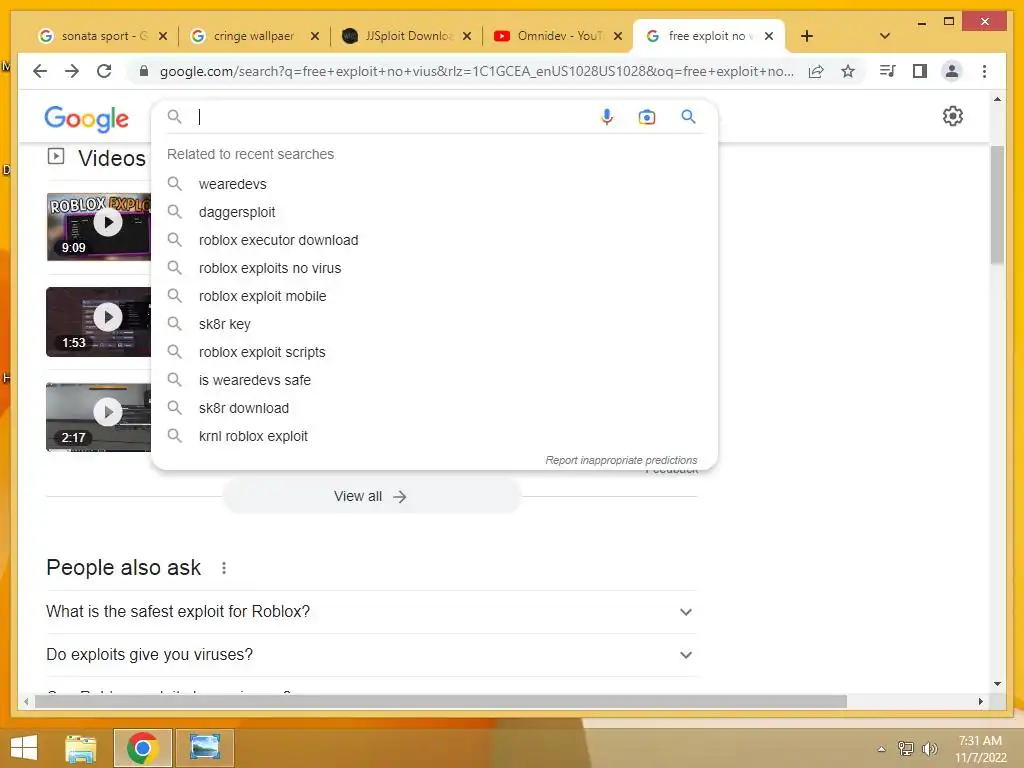Toggle Chrome side panel icon
The height and width of the screenshot is (768, 1024).
click(x=920, y=71)
